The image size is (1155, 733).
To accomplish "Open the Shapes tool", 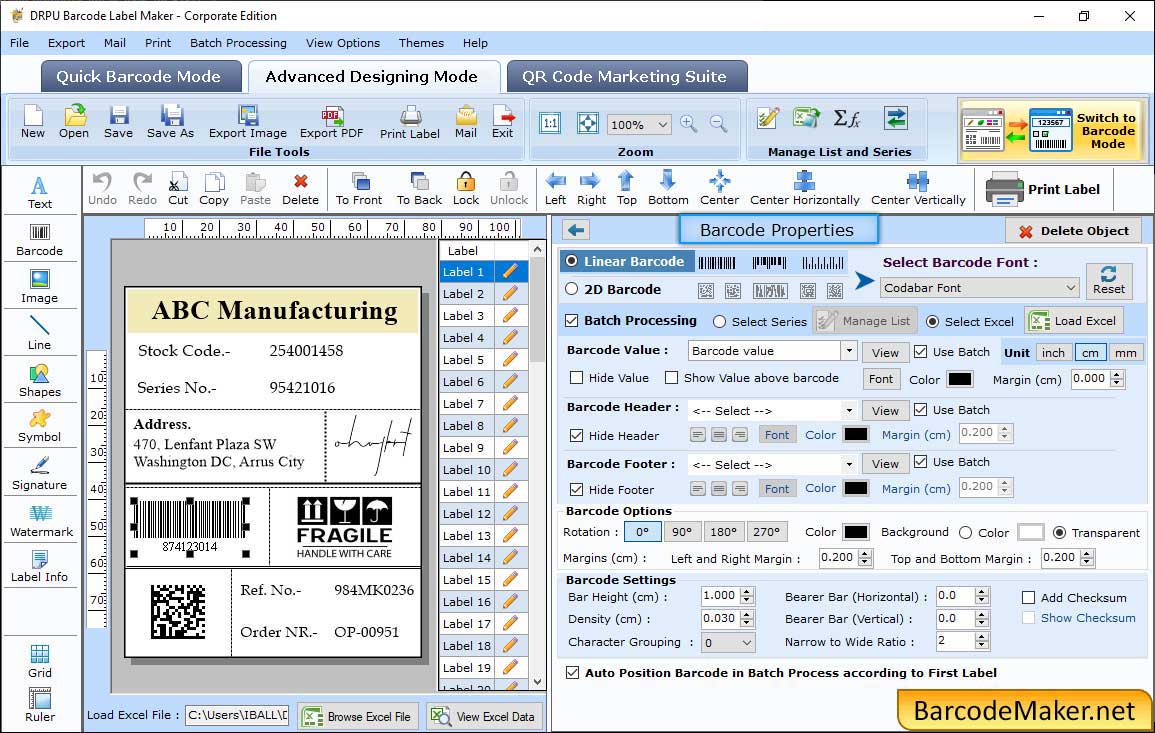I will coord(40,380).
